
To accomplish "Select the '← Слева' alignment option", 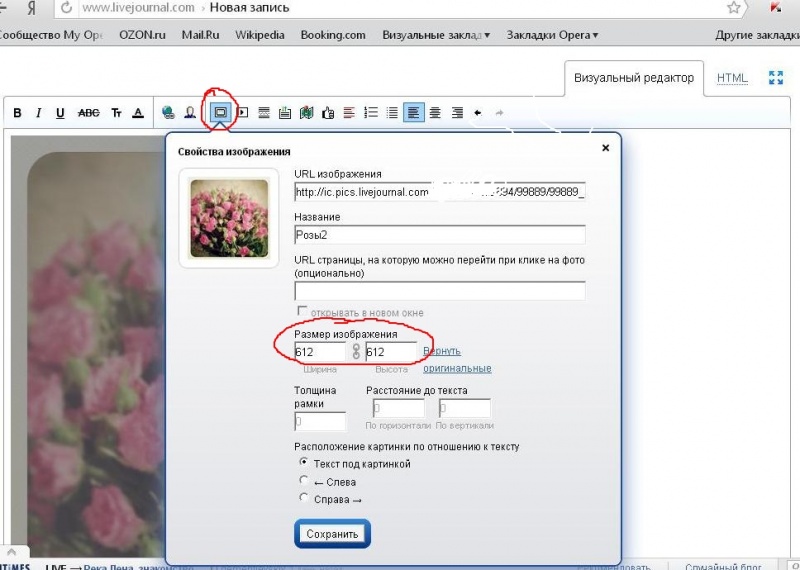I will click(304, 480).
